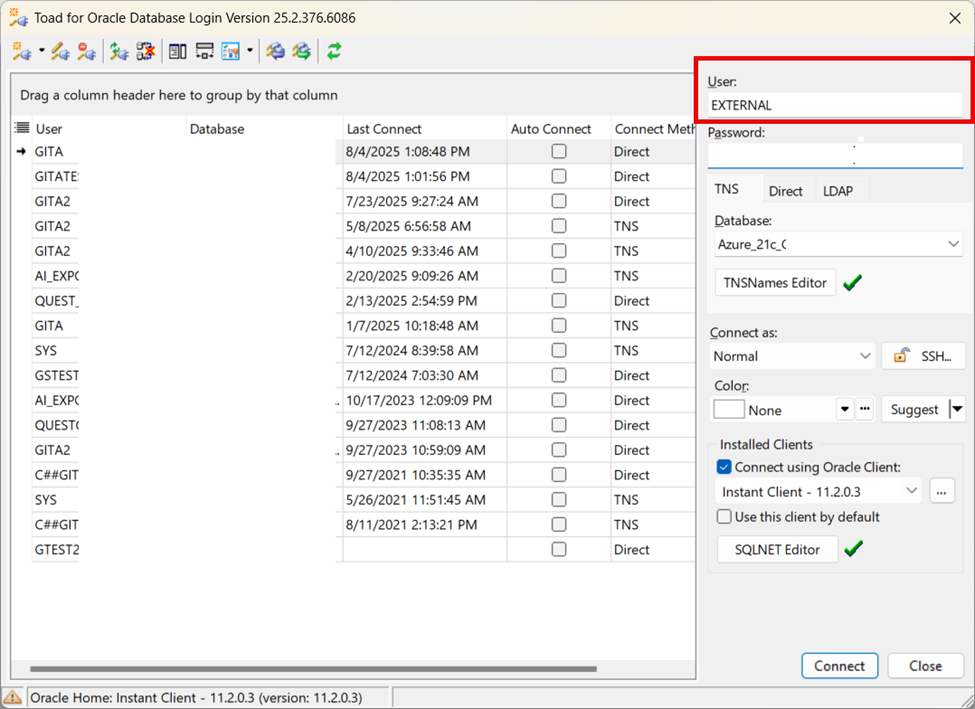Click the Close button
The height and width of the screenshot is (709, 975).
(x=925, y=665)
